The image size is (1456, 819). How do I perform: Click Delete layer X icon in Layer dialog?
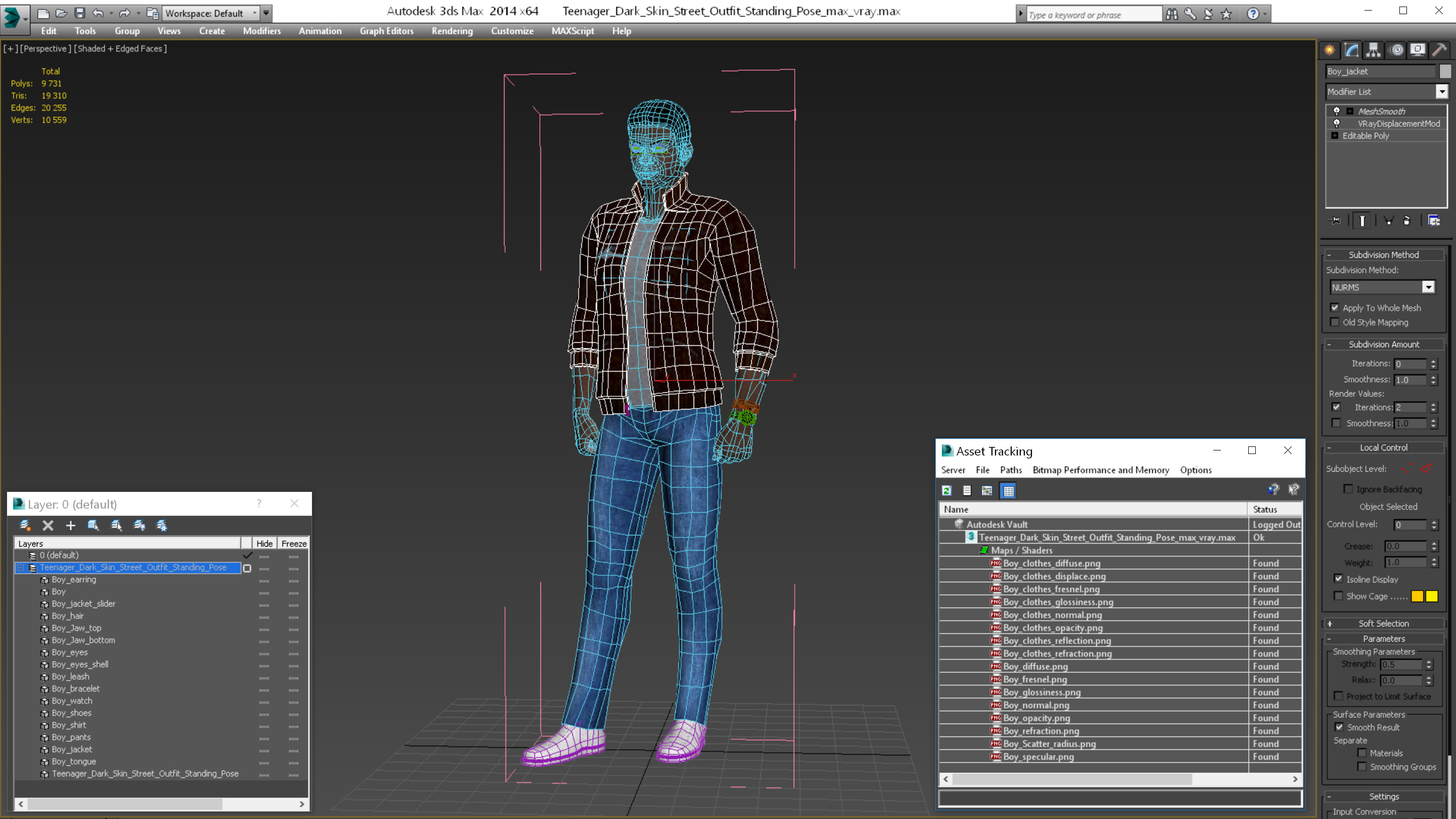[48, 526]
